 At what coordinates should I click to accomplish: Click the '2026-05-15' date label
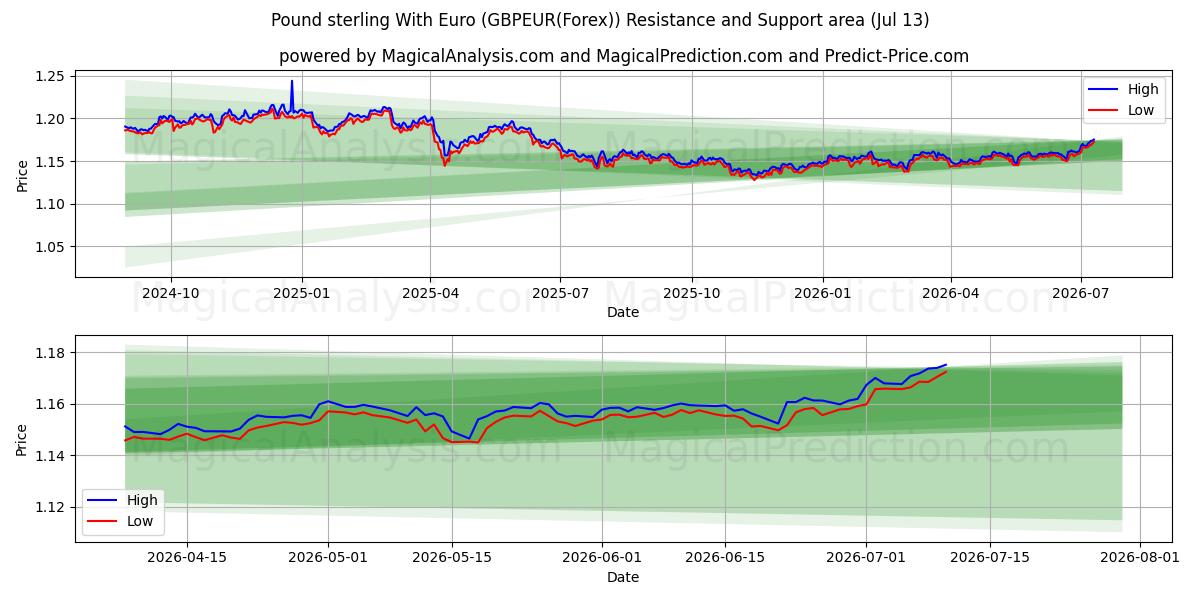(450, 558)
